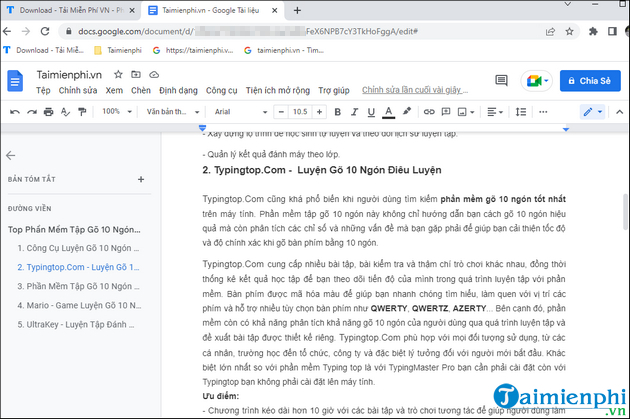Viewport: 630px width, 419px height.
Task: Open the text alignment dropdown
Action: point(495,112)
